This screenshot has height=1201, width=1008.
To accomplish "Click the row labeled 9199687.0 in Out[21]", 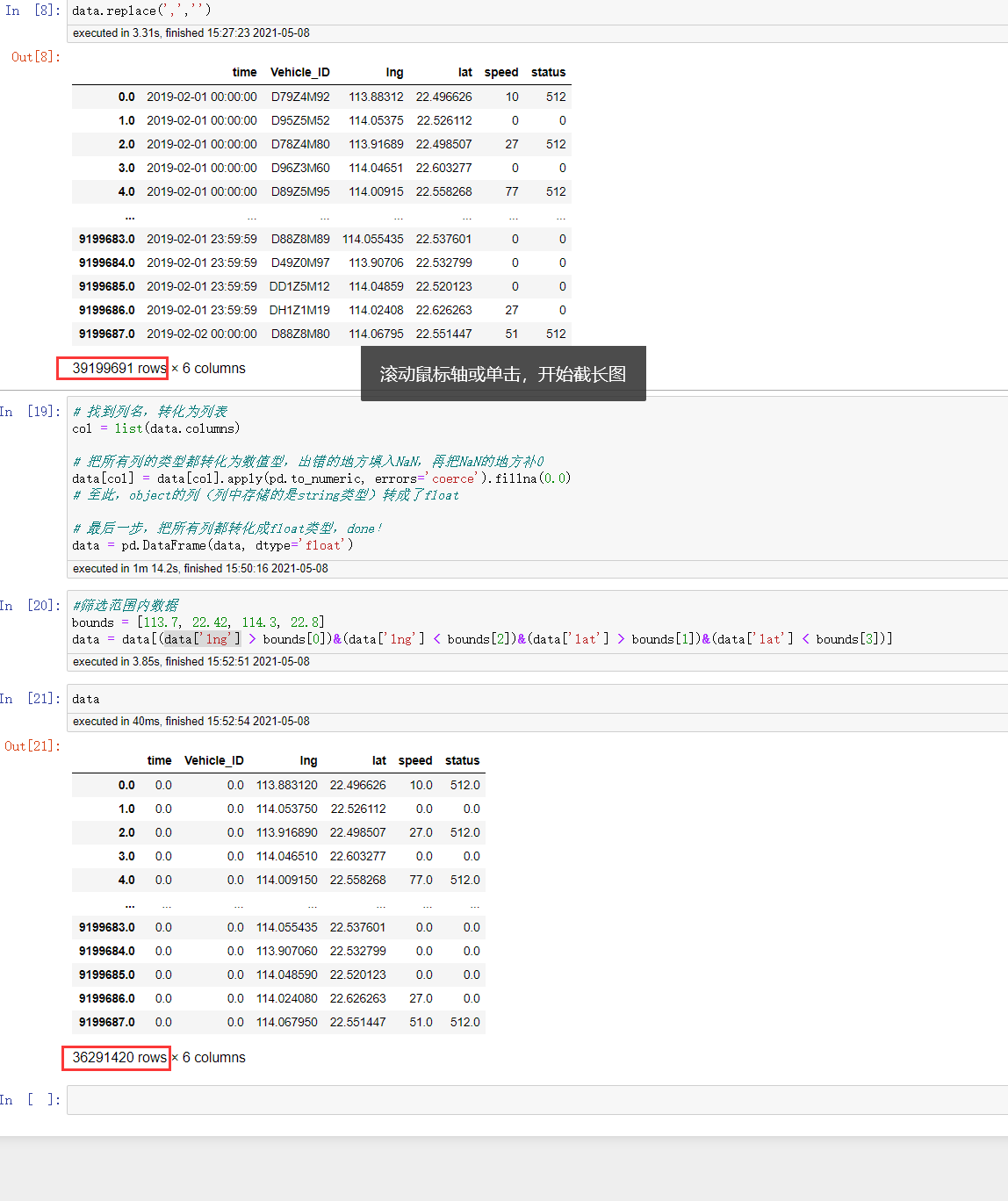I will click(x=112, y=1022).
